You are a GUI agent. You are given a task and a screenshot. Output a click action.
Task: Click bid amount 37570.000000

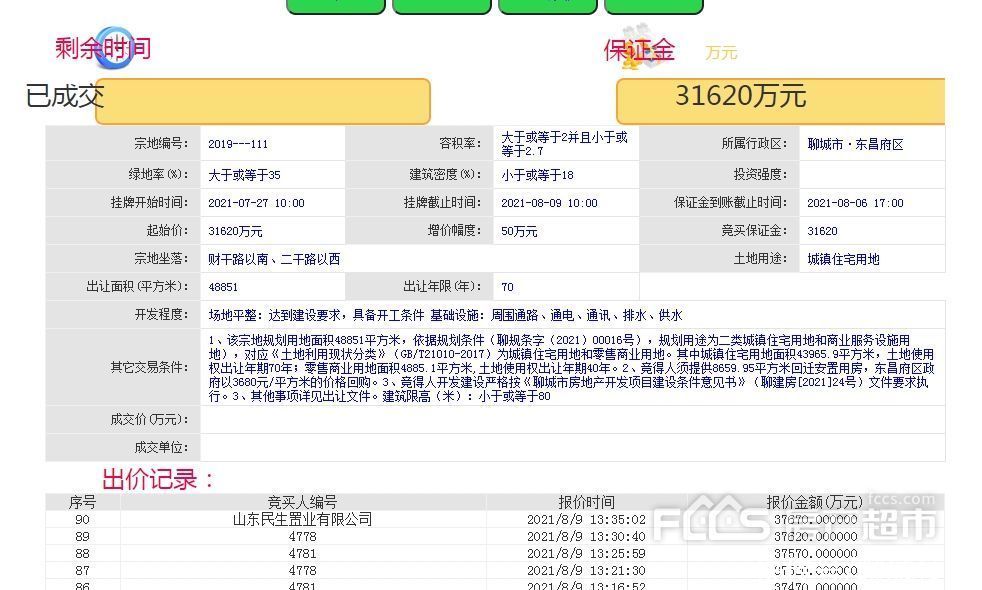(815, 554)
